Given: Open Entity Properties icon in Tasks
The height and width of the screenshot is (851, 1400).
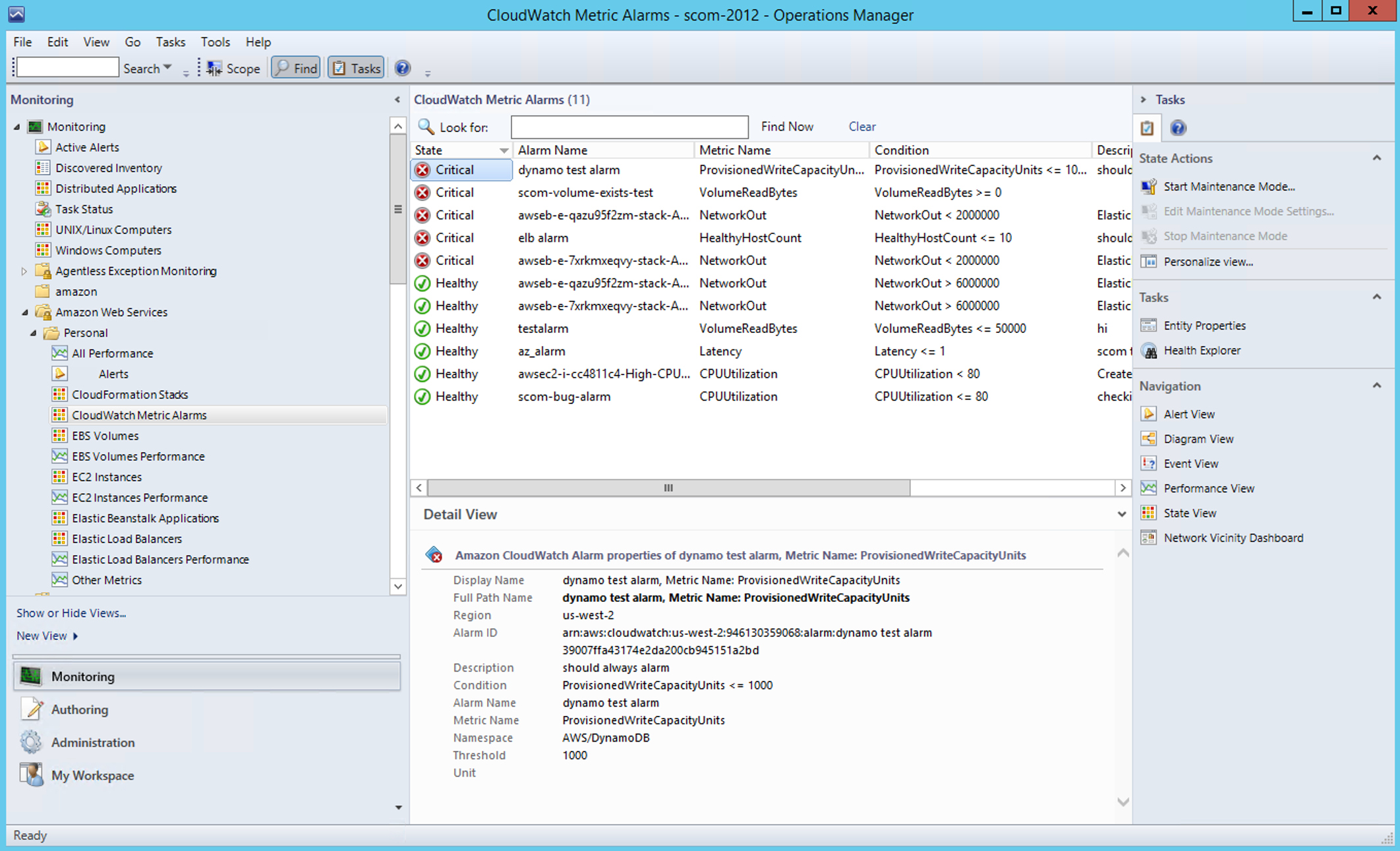Looking at the screenshot, I should pos(1149,326).
